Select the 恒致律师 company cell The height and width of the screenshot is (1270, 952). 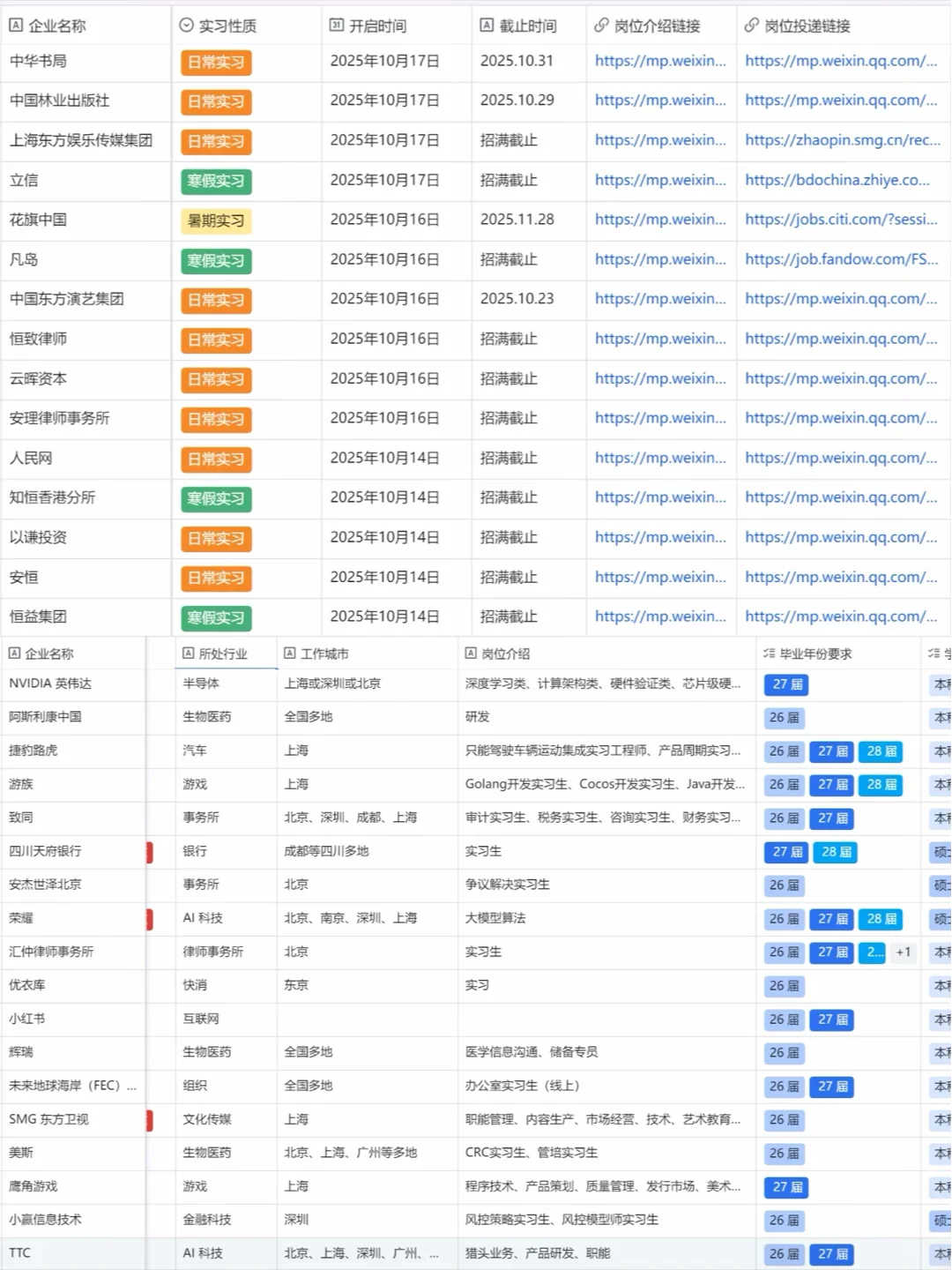click(x=86, y=339)
